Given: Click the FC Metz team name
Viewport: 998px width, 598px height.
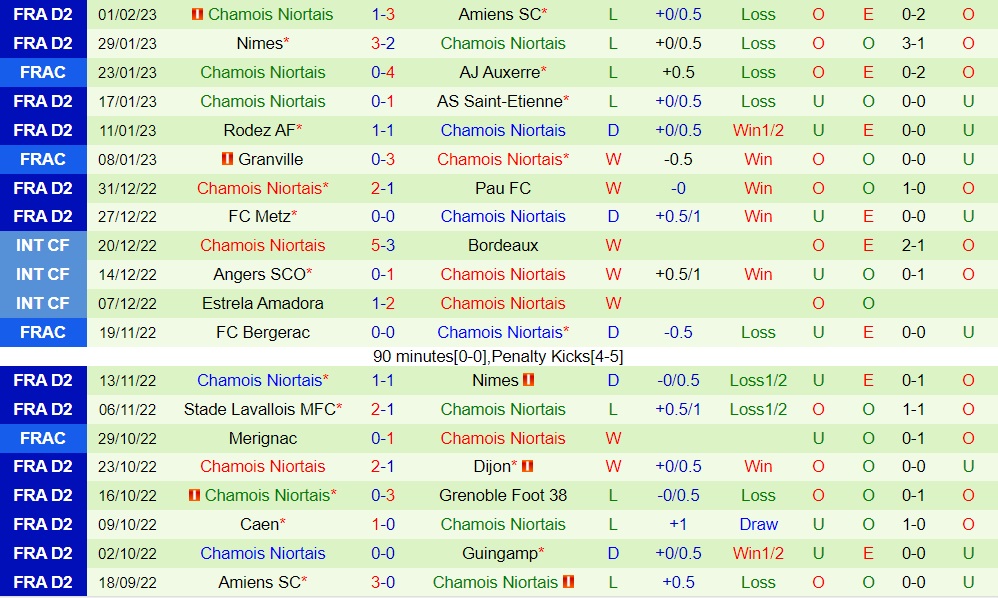Looking at the screenshot, I should click(x=259, y=216).
